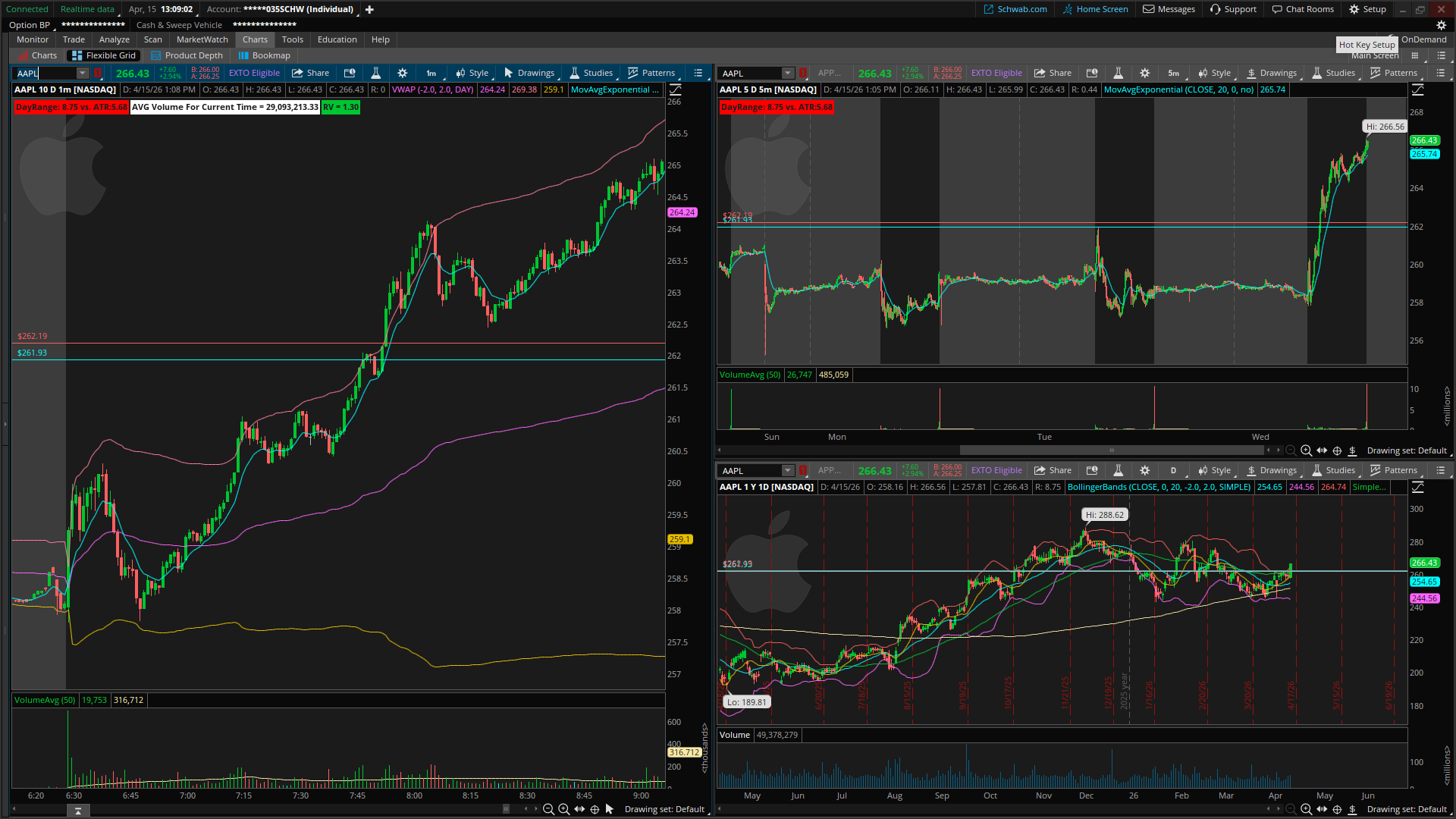Open Patterns in the daily chart toolbar
The height and width of the screenshot is (819, 1456).
[1394, 471]
